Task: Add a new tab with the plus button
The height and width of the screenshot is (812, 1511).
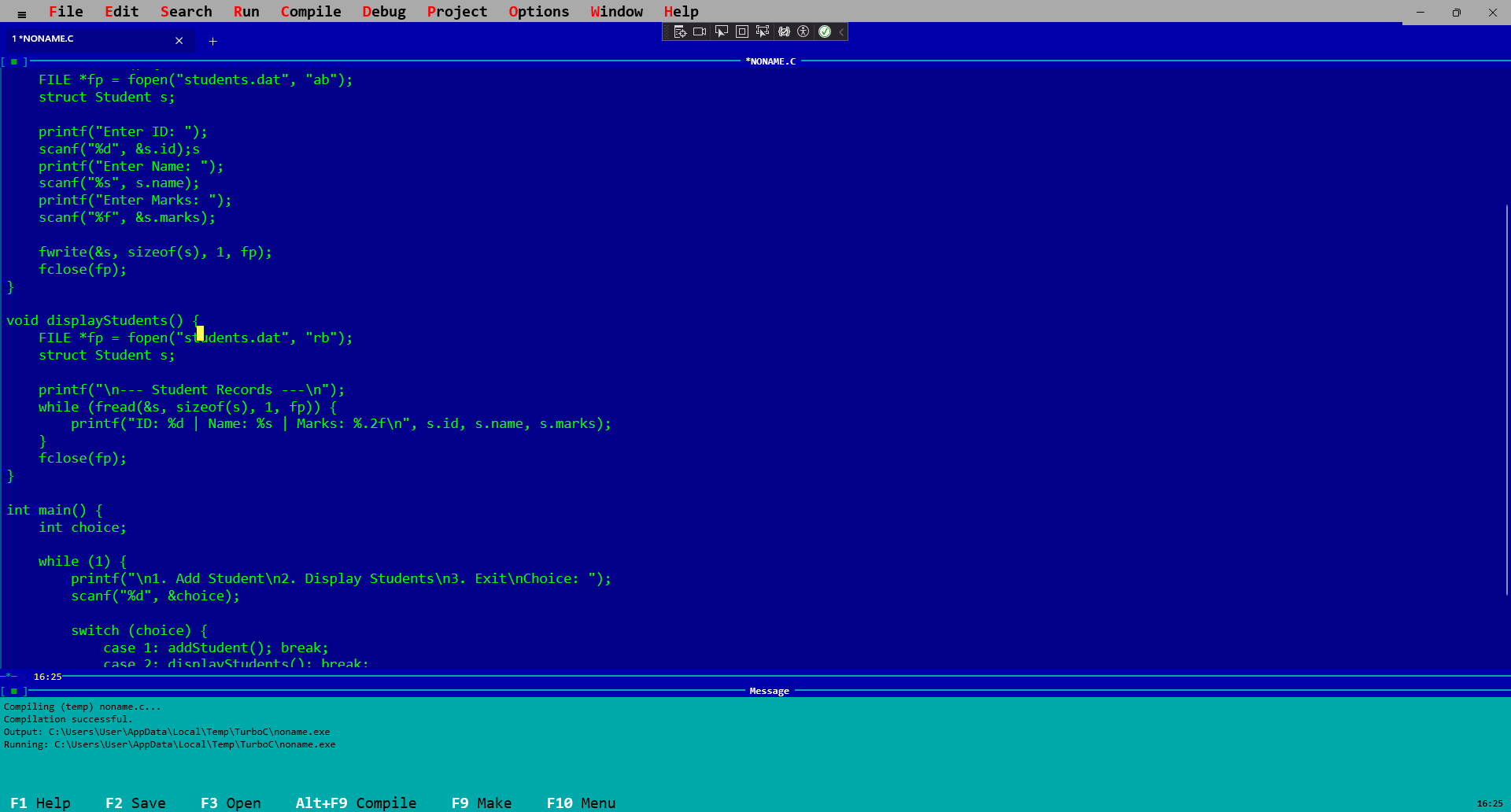Action: click(212, 41)
